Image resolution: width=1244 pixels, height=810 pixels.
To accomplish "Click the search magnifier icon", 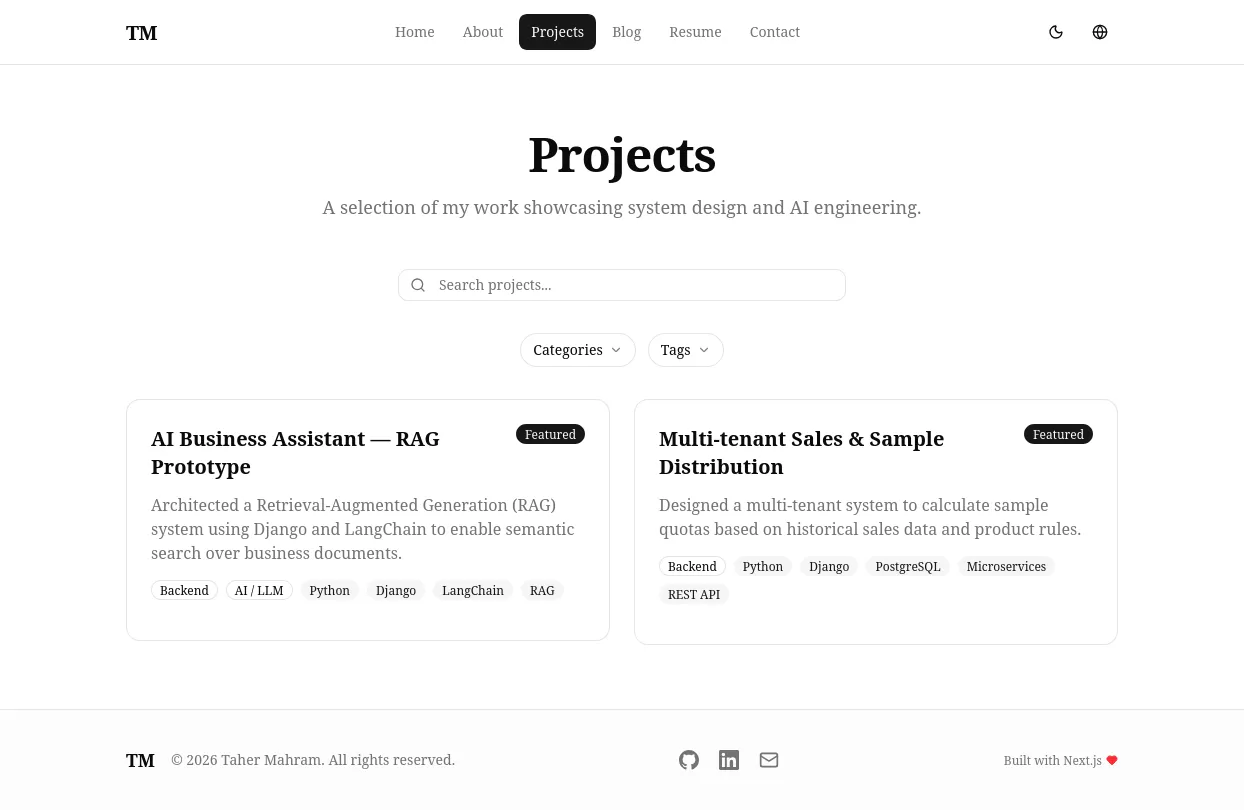I will (418, 285).
